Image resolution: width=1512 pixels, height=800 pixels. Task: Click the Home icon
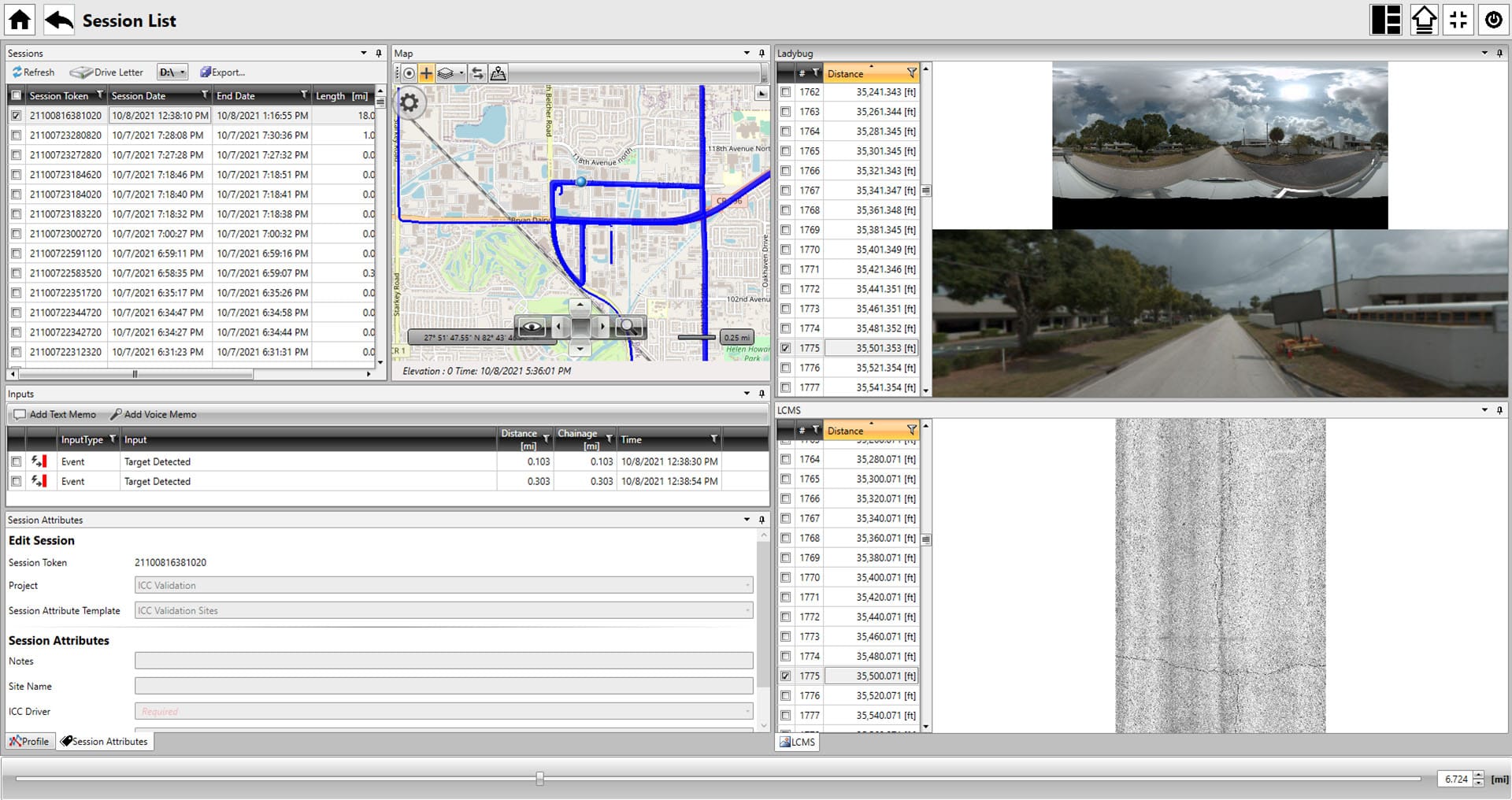[x=20, y=20]
